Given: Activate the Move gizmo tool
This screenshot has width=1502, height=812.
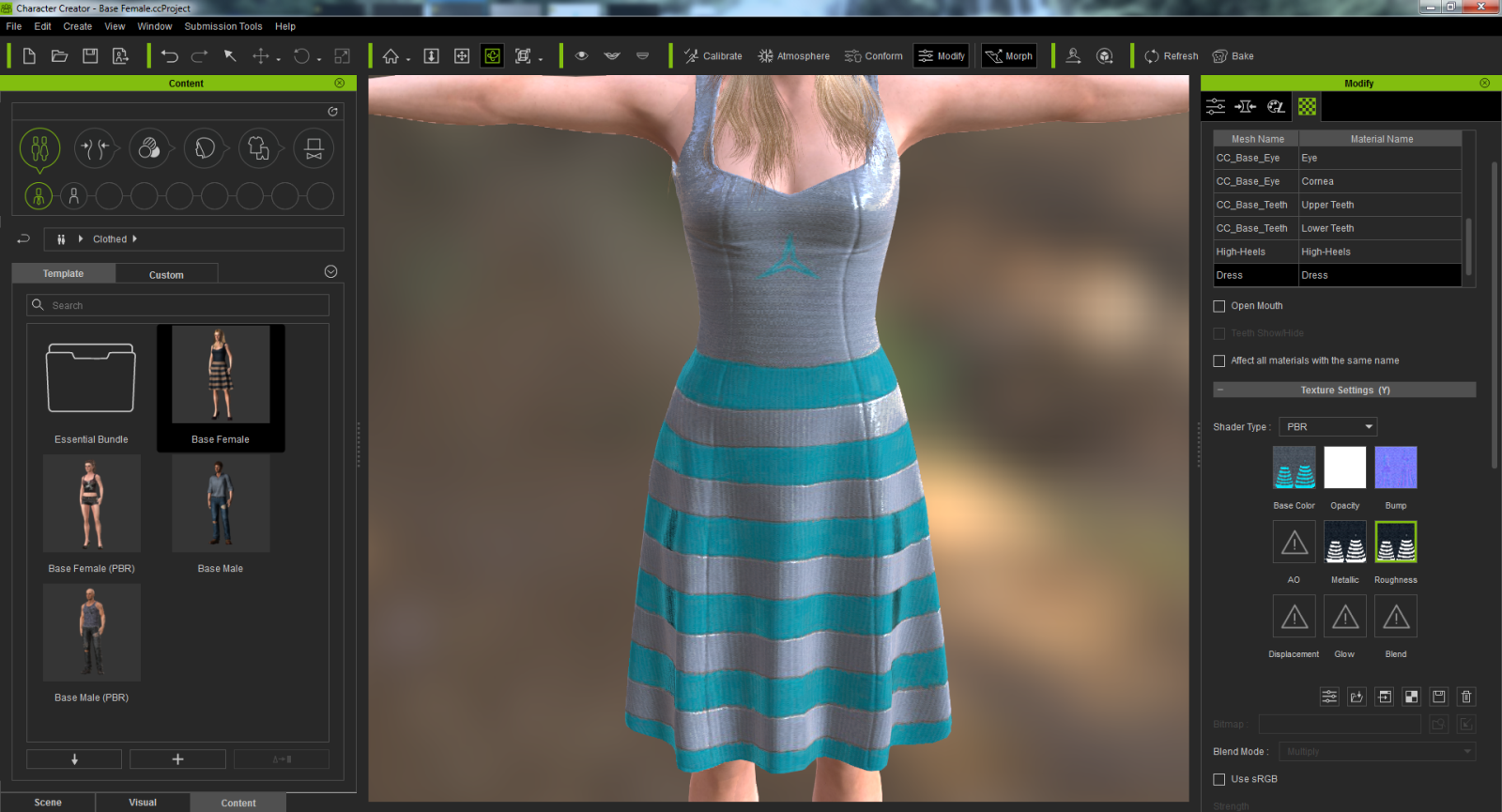Looking at the screenshot, I should pyautogui.click(x=261, y=56).
